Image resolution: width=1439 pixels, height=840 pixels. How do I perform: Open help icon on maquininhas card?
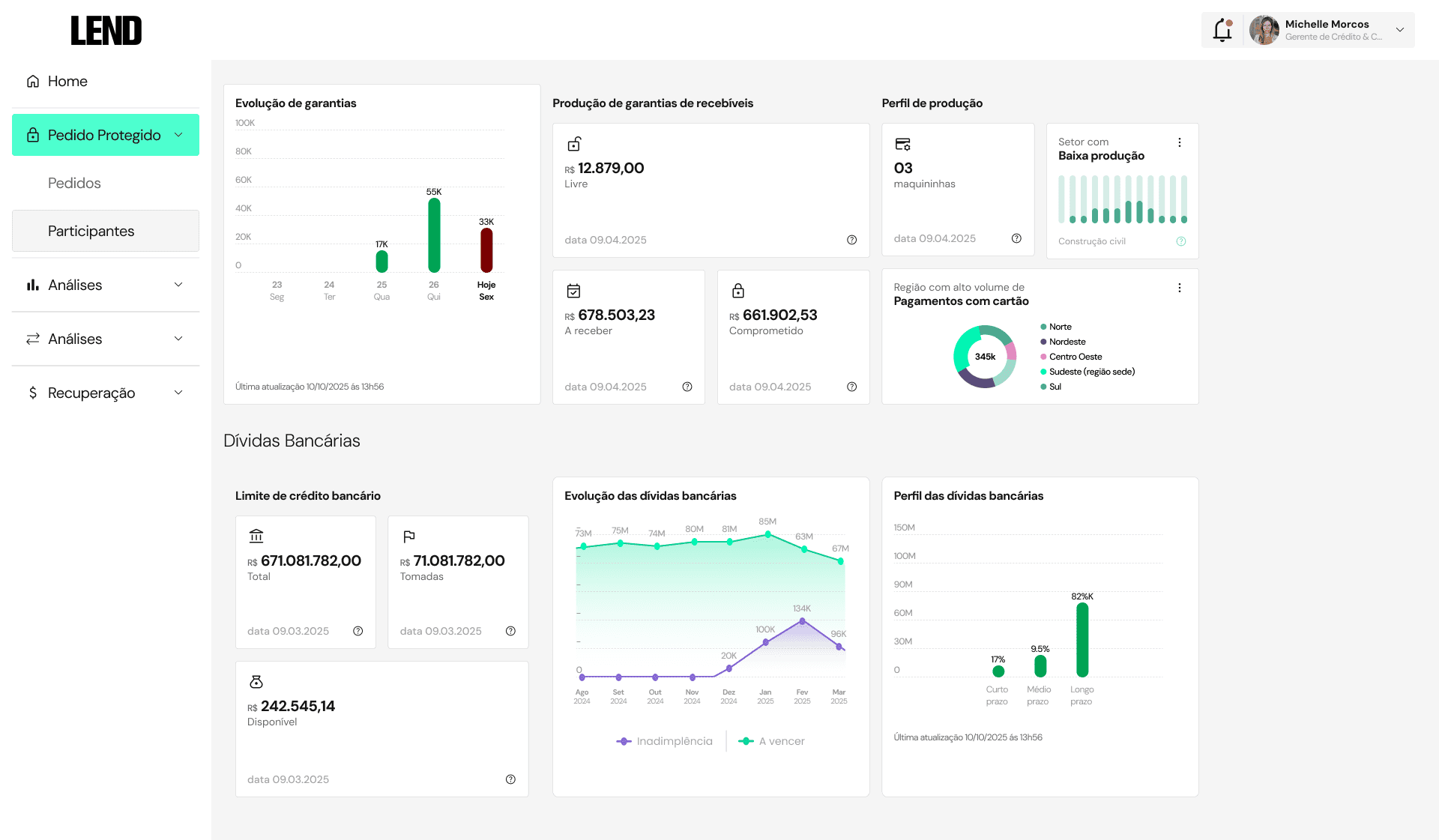point(1016,238)
